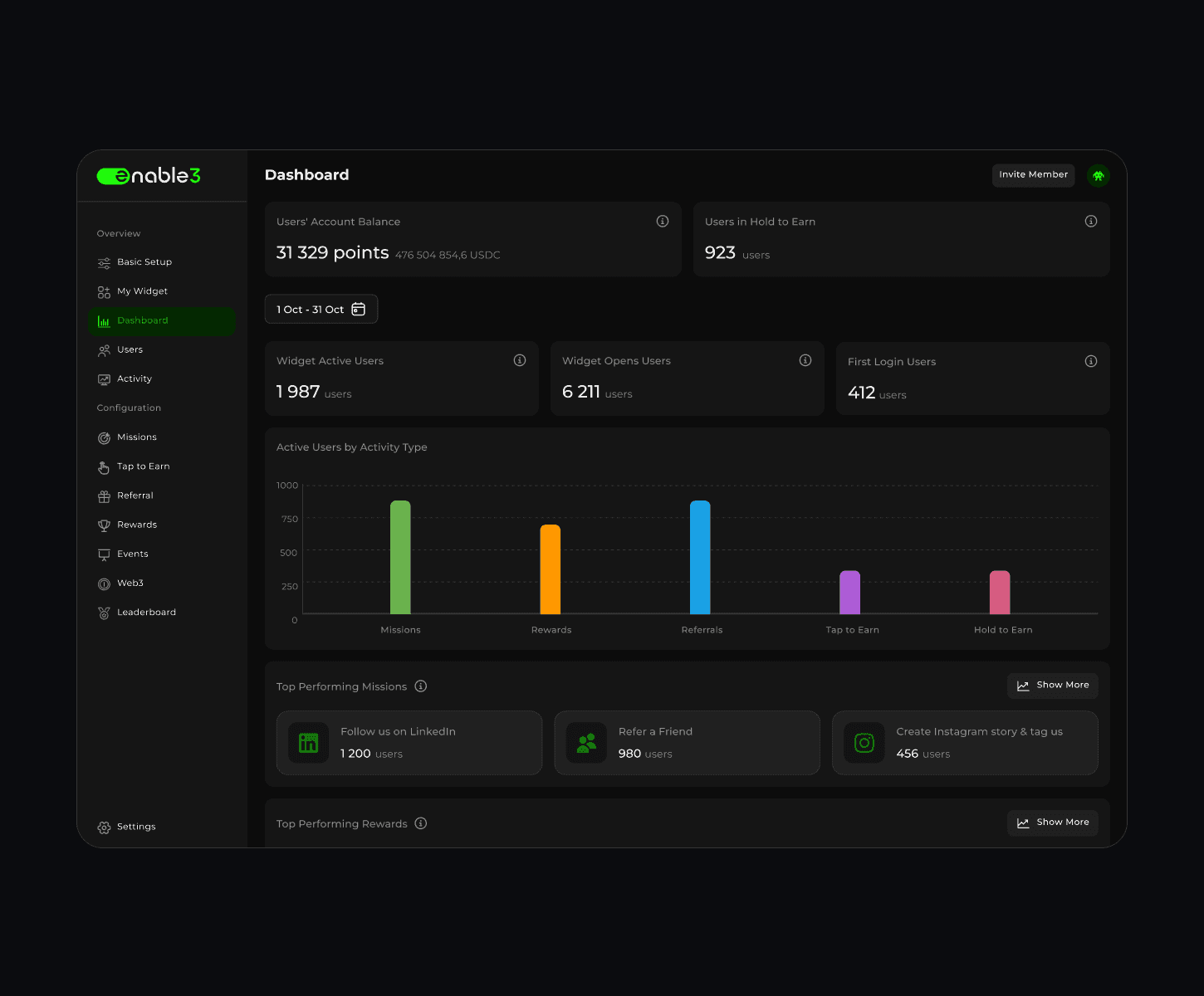Select the Missions target icon in sidebar

click(x=104, y=437)
